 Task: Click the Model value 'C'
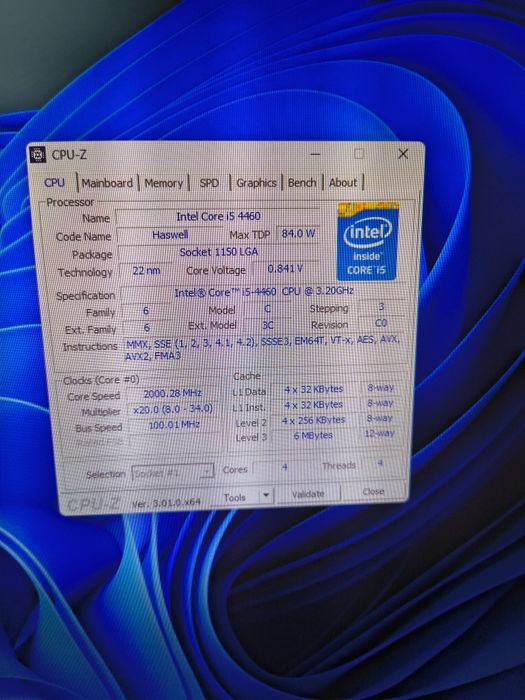pos(267,309)
